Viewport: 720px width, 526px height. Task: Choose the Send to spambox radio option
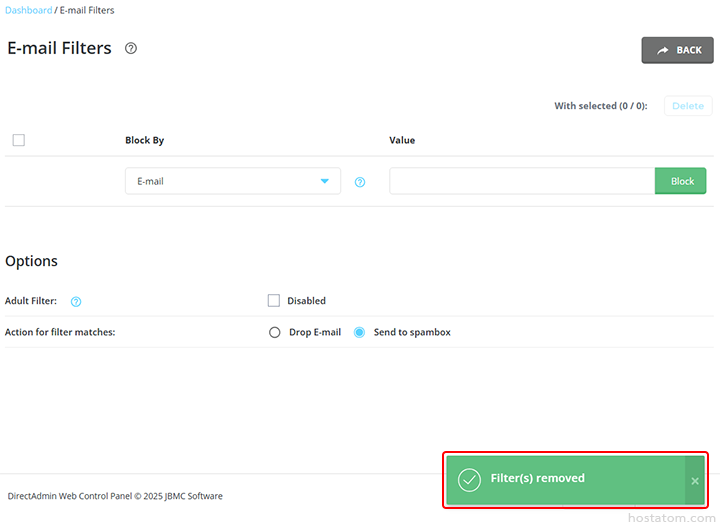pyautogui.click(x=360, y=332)
